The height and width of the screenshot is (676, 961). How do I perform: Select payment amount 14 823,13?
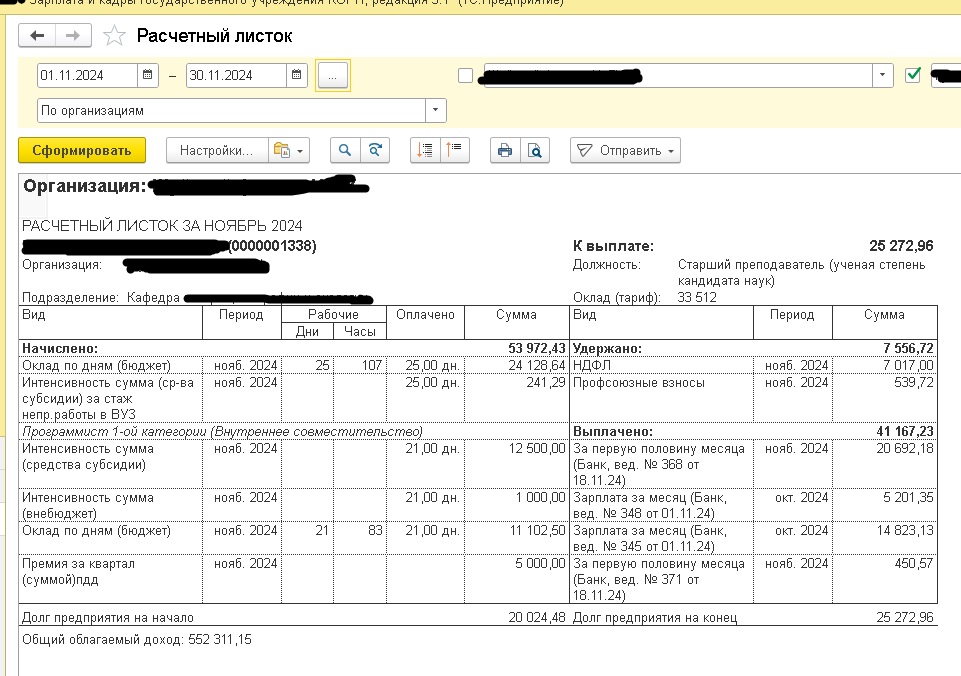pyautogui.click(x=905, y=530)
